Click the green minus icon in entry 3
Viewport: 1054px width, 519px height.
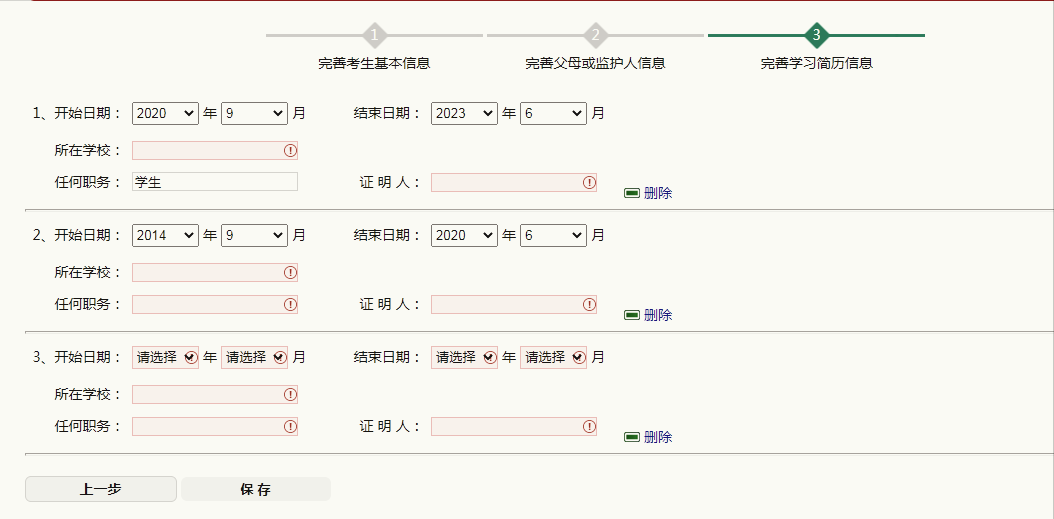pyautogui.click(x=632, y=437)
